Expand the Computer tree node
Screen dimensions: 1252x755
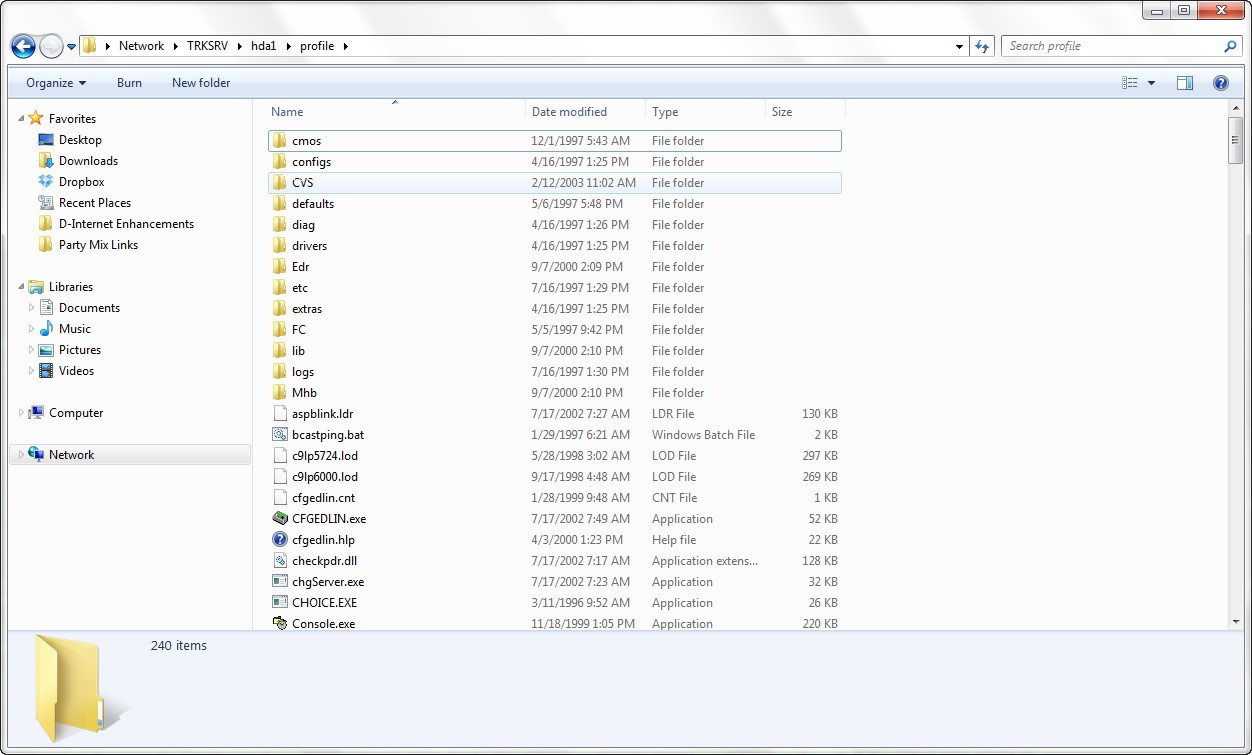[22, 413]
